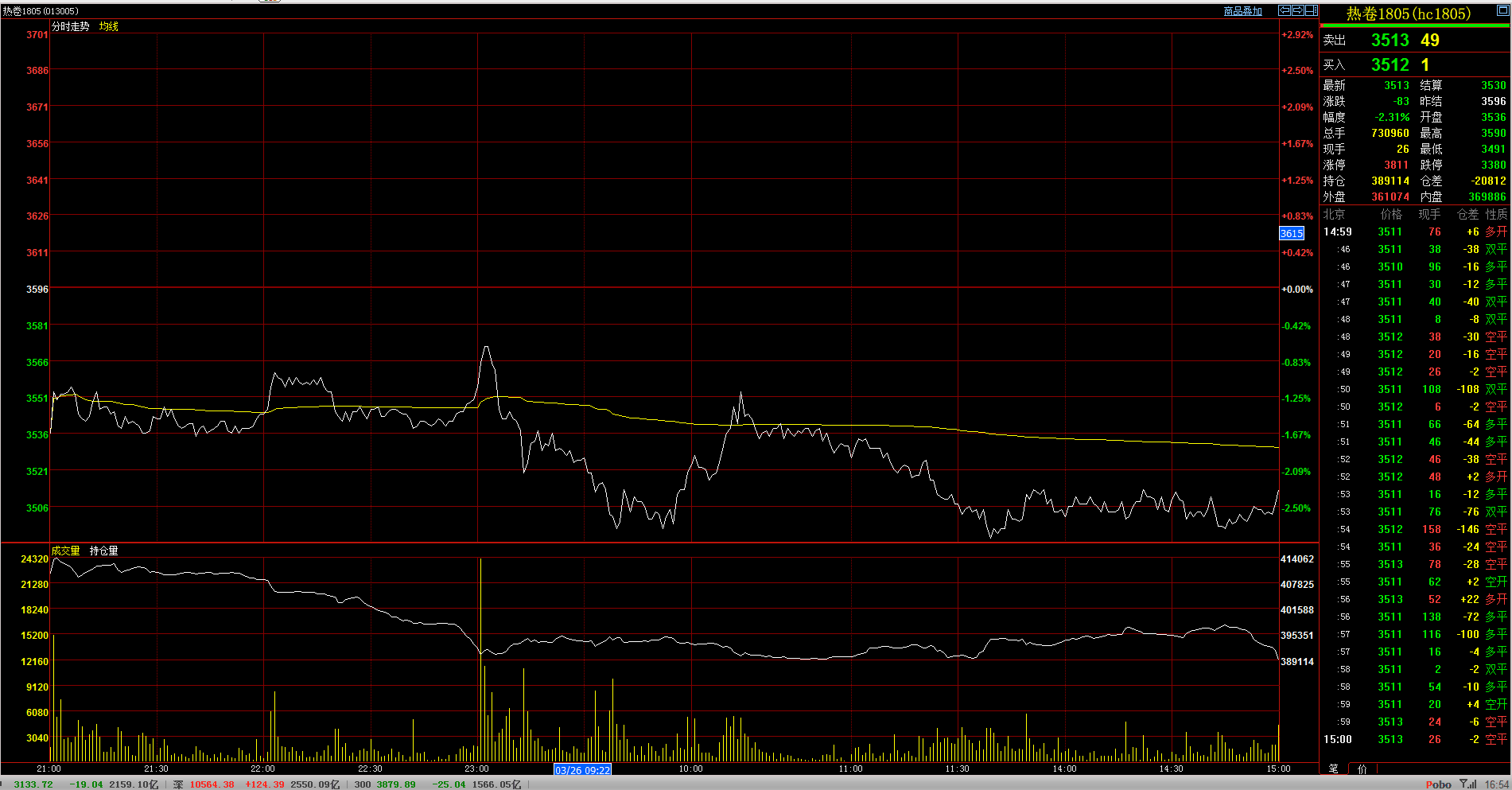The width and height of the screenshot is (1512, 790).
Task: Select the 14:59 tick trade row
Action: (x=1415, y=232)
